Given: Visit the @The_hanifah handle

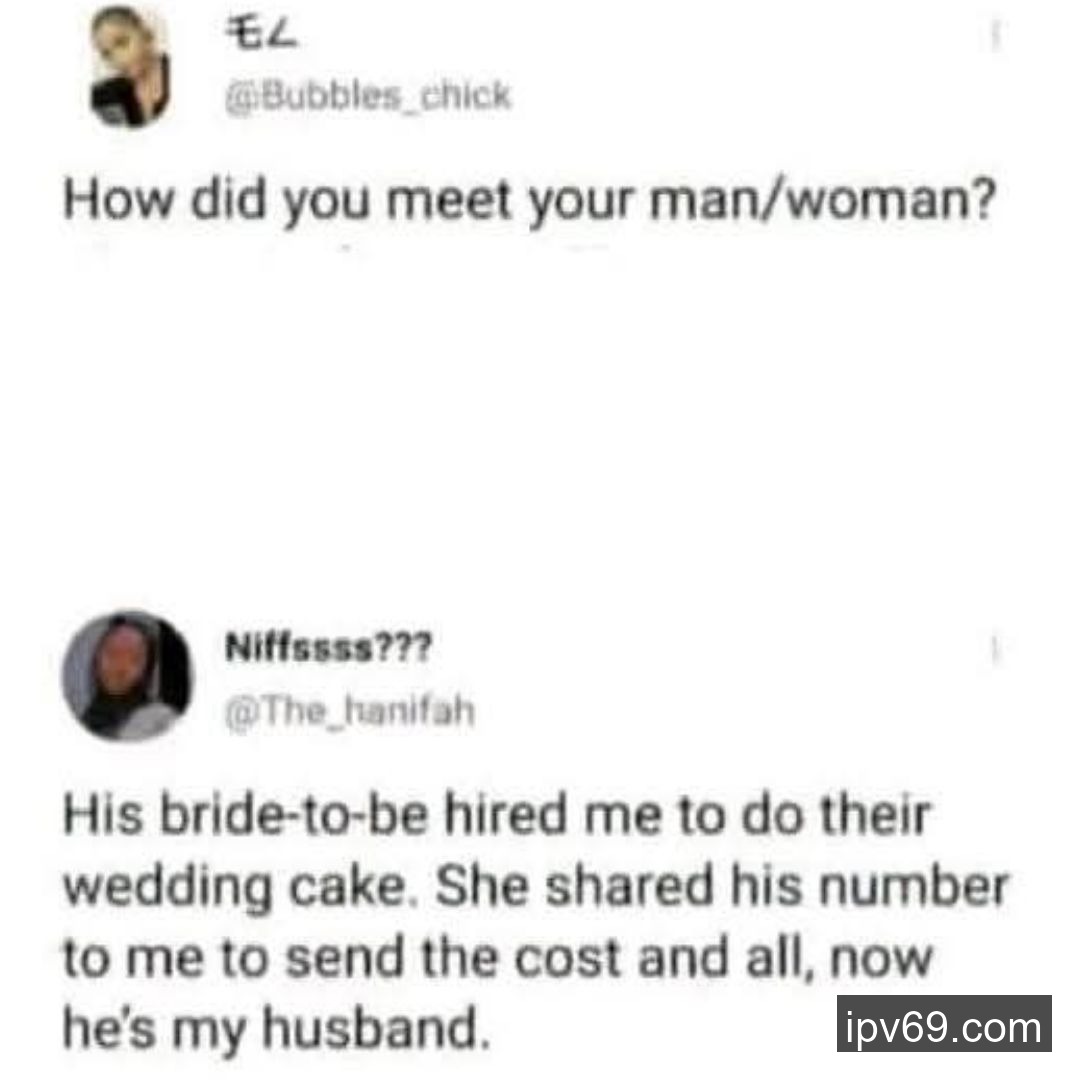Looking at the screenshot, I should point(350,711).
